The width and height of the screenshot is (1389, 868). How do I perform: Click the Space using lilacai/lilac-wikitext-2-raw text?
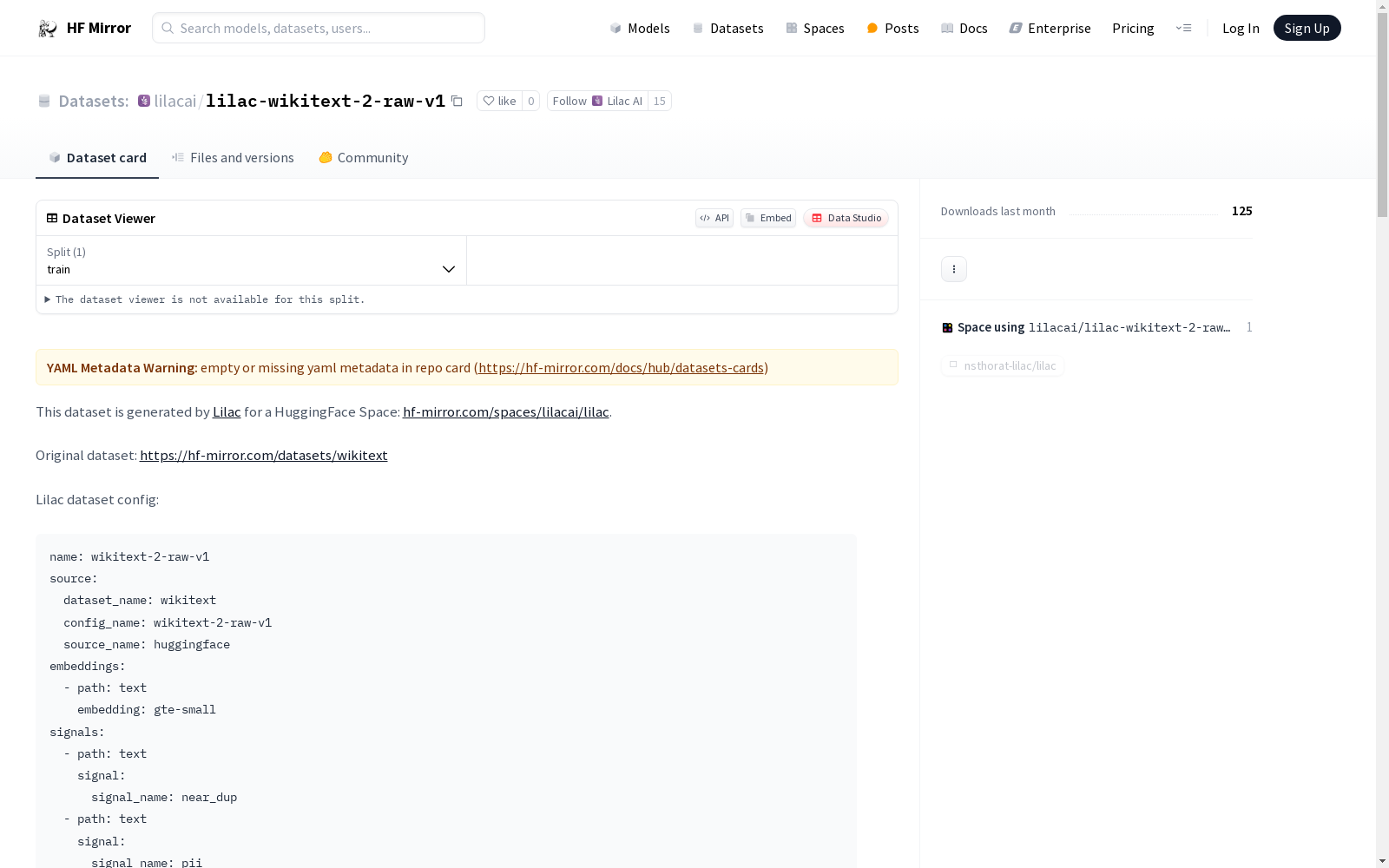tap(1094, 327)
